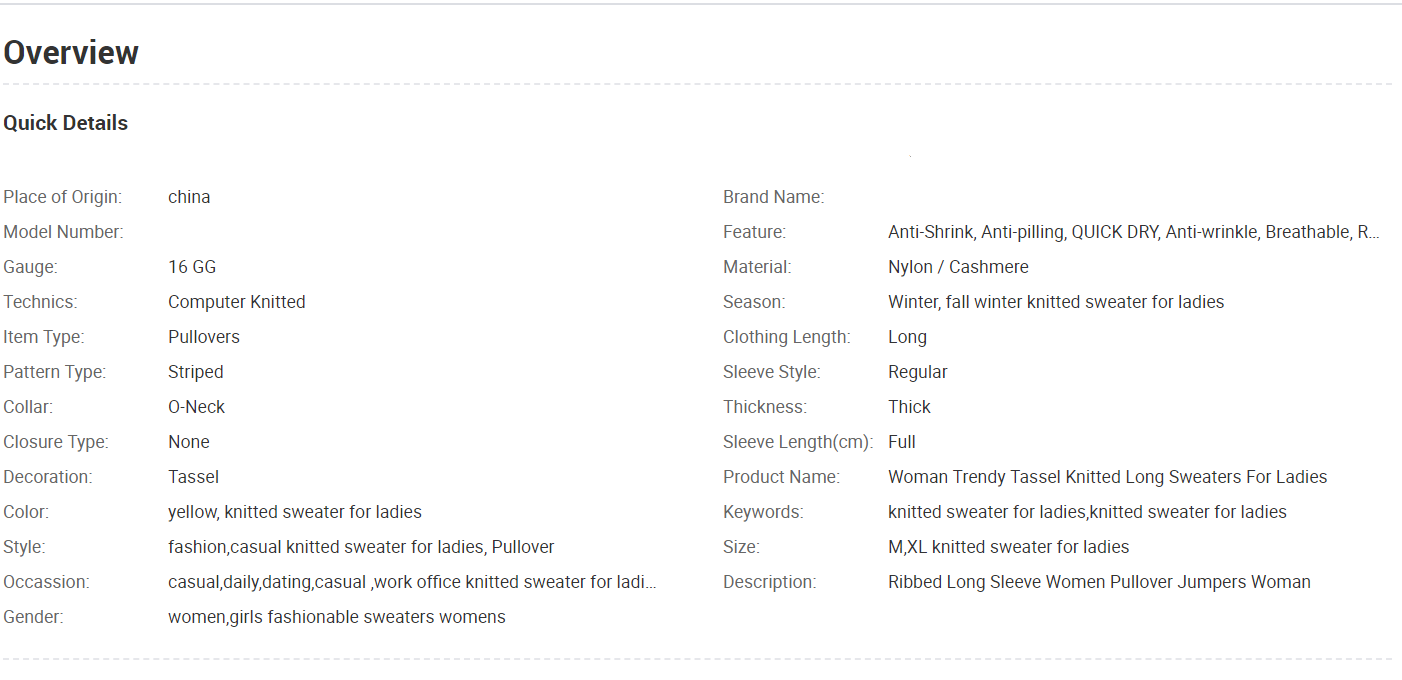
Task: Select the Season value text
Action: click(1056, 302)
